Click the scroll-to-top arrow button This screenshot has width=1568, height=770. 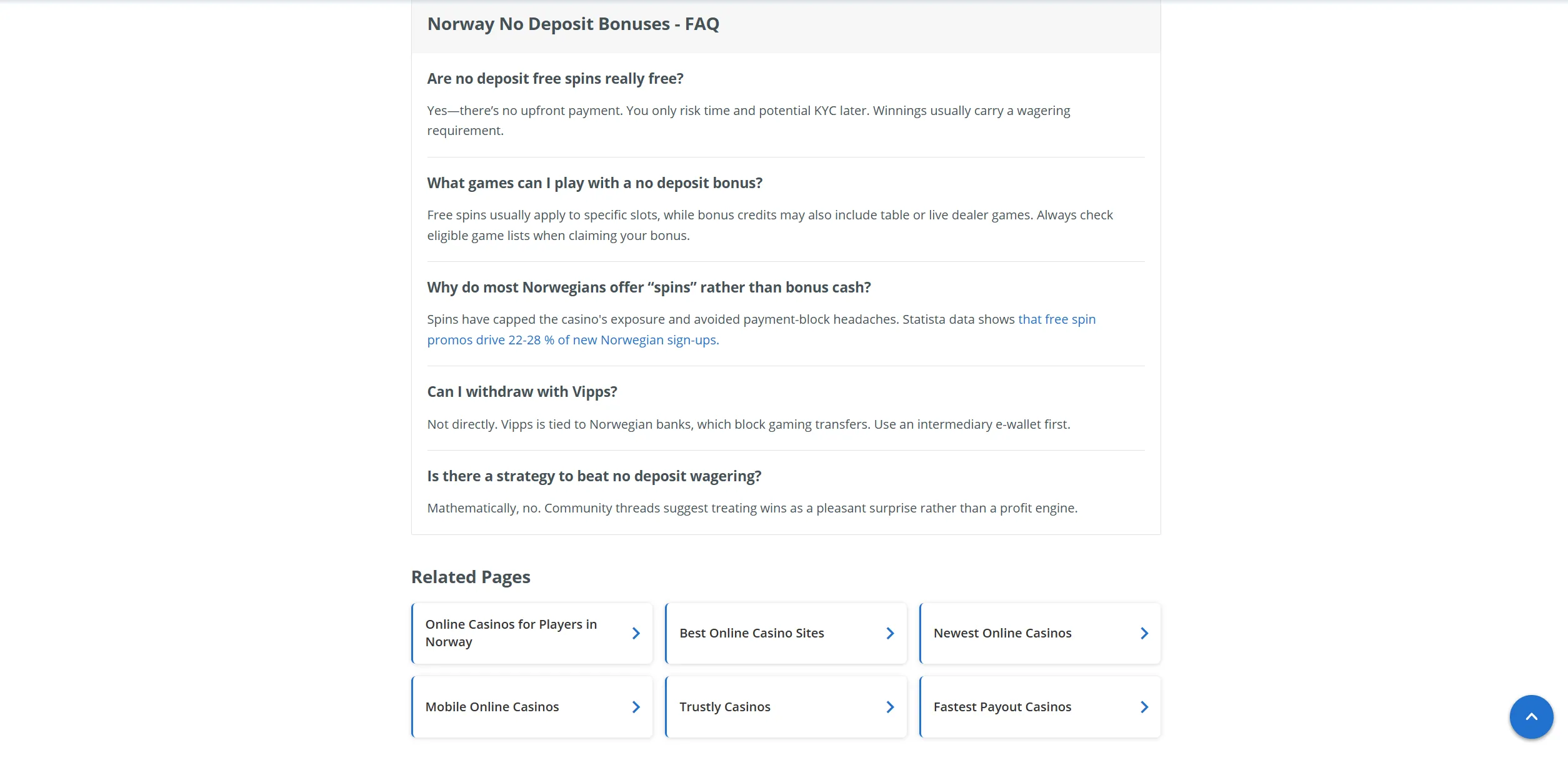(1531, 717)
